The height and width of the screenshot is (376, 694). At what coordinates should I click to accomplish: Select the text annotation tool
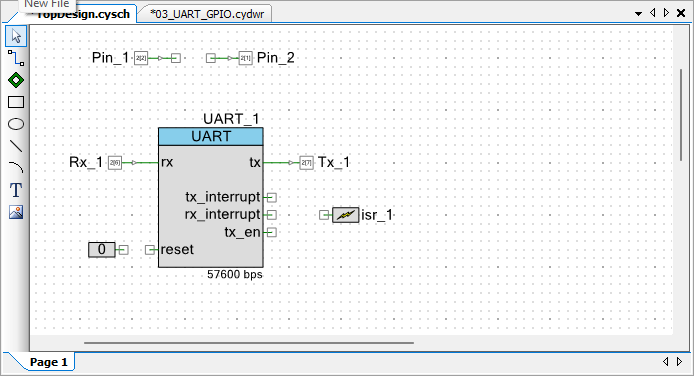pyautogui.click(x=16, y=190)
